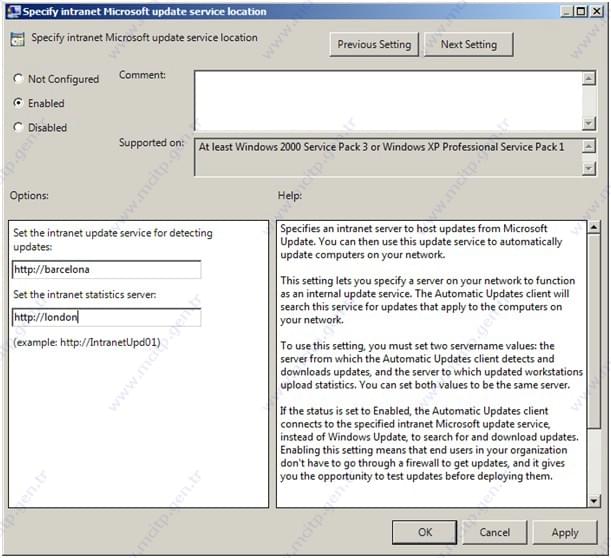Click the 'Supported on:' label
This screenshot has height=558, width=611.
click(152, 143)
